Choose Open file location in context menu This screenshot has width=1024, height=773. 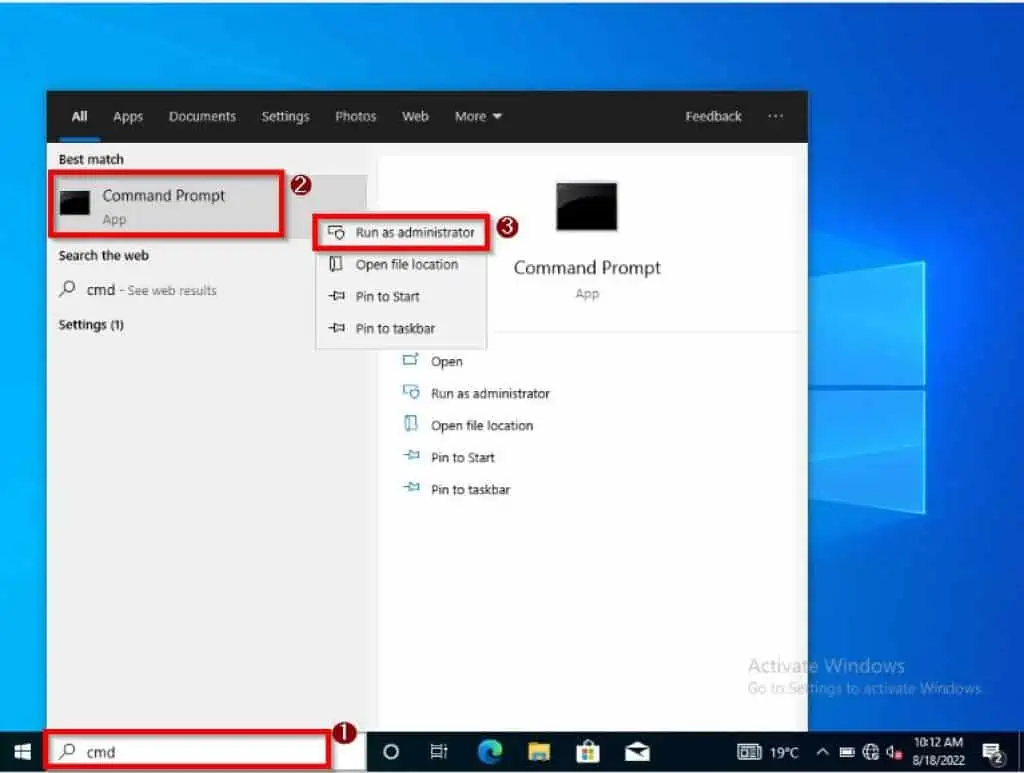coord(401,264)
